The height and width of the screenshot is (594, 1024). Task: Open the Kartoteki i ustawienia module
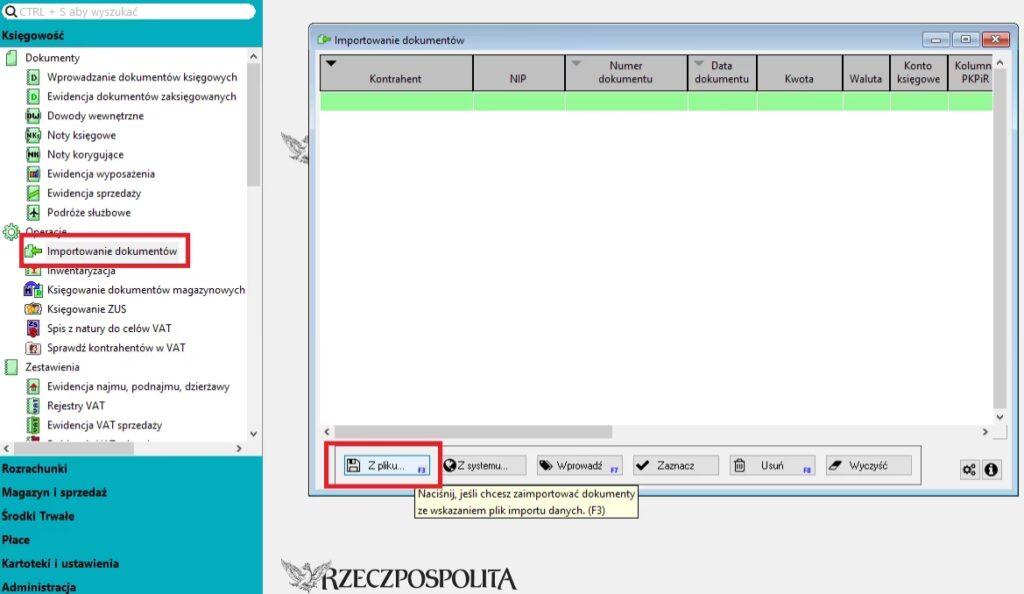(60, 564)
